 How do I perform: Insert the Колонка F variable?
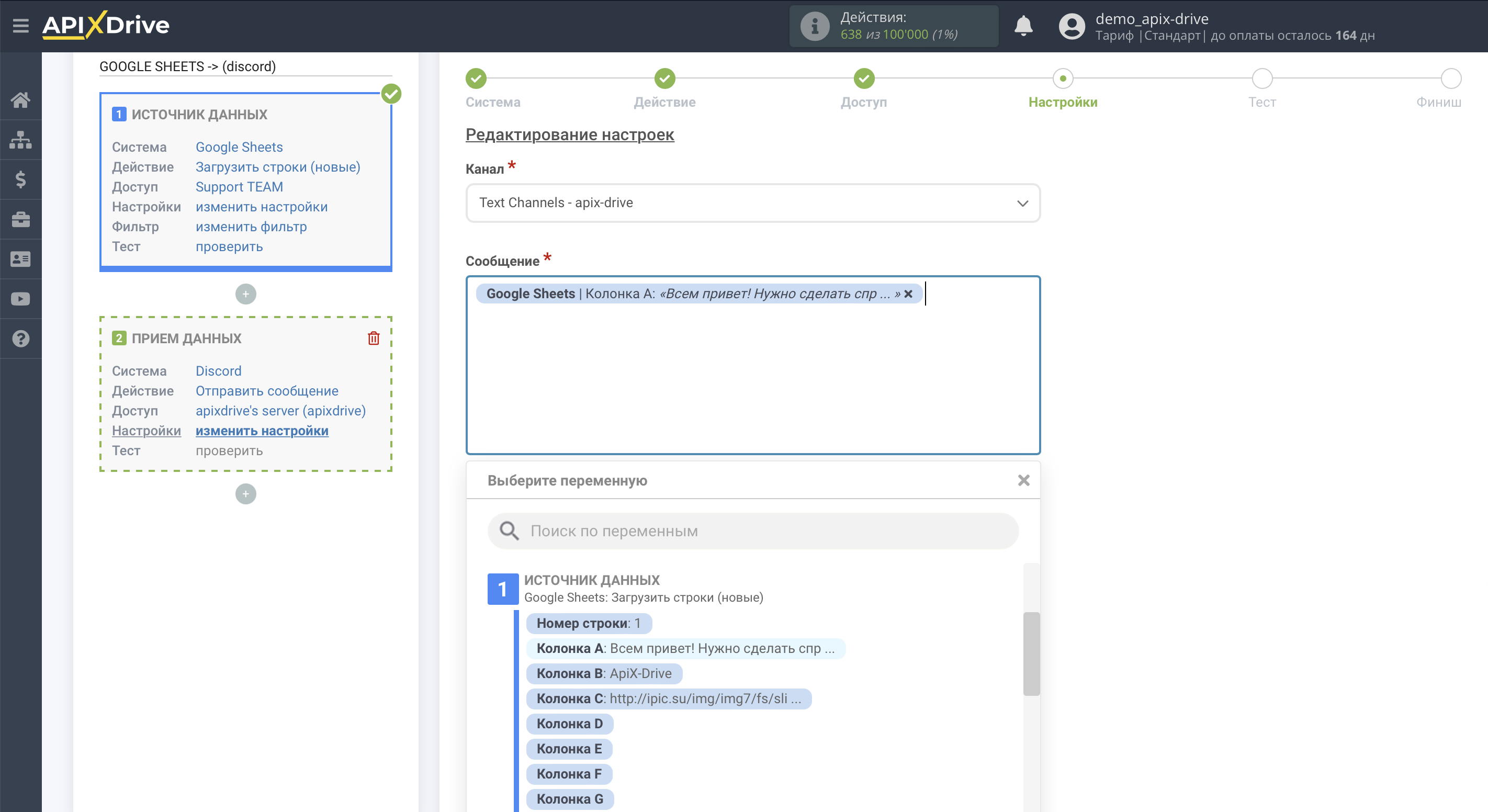coord(569,774)
